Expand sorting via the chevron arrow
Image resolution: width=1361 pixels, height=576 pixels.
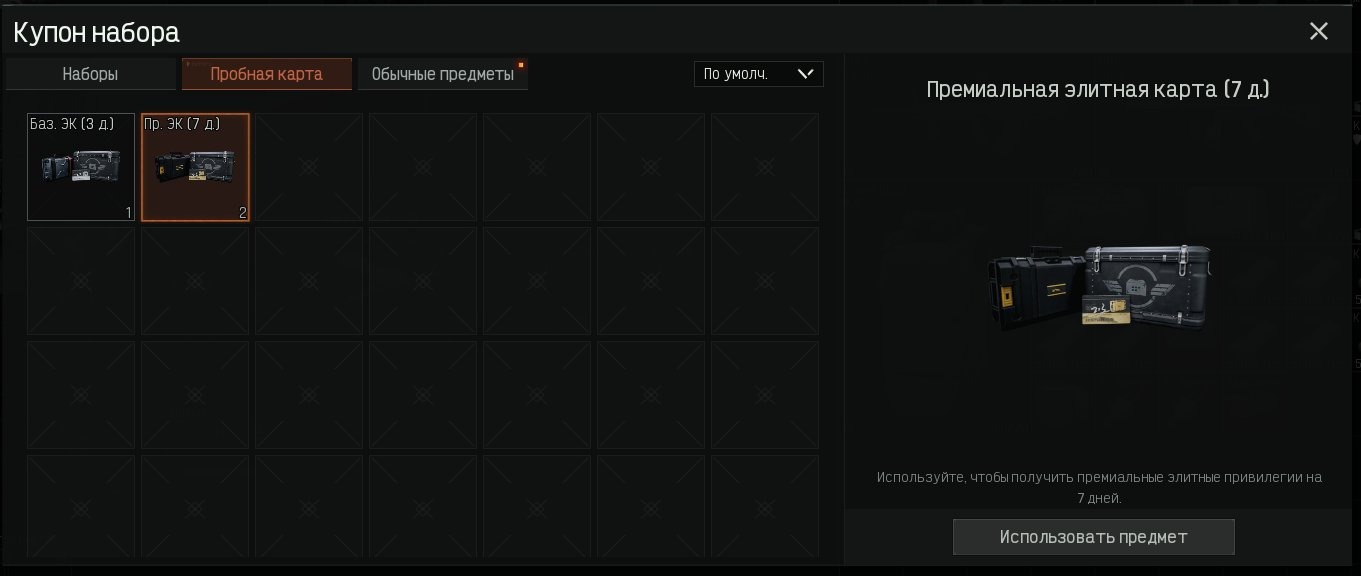pos(806,74)
